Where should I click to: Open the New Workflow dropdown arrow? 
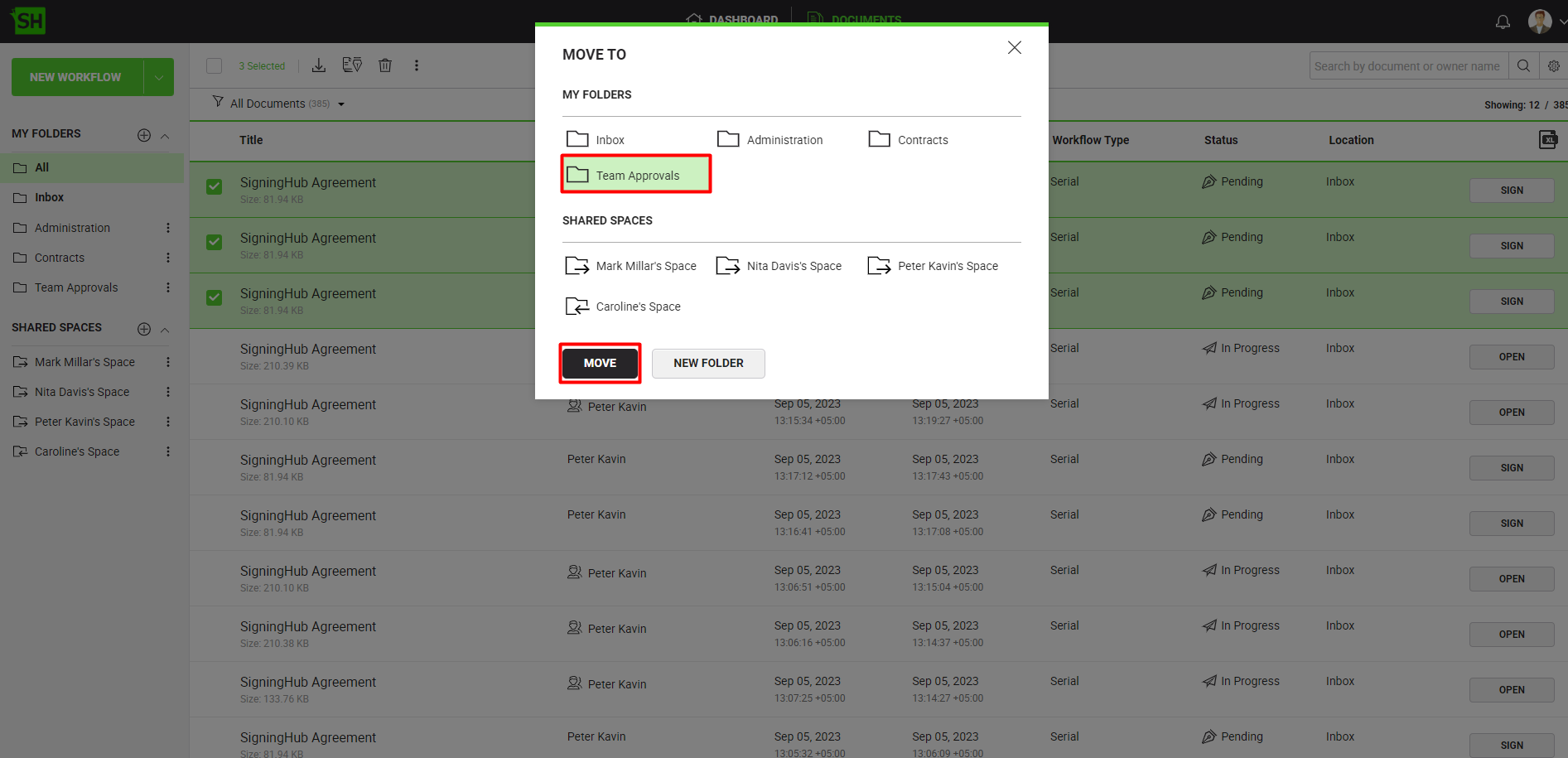(158, 77)
